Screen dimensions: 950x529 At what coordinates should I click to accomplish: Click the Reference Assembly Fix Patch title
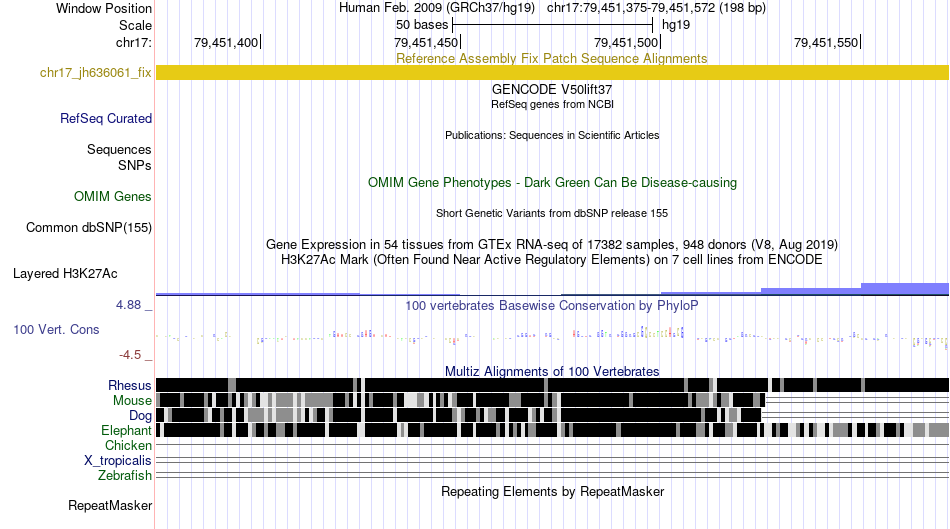551,58
